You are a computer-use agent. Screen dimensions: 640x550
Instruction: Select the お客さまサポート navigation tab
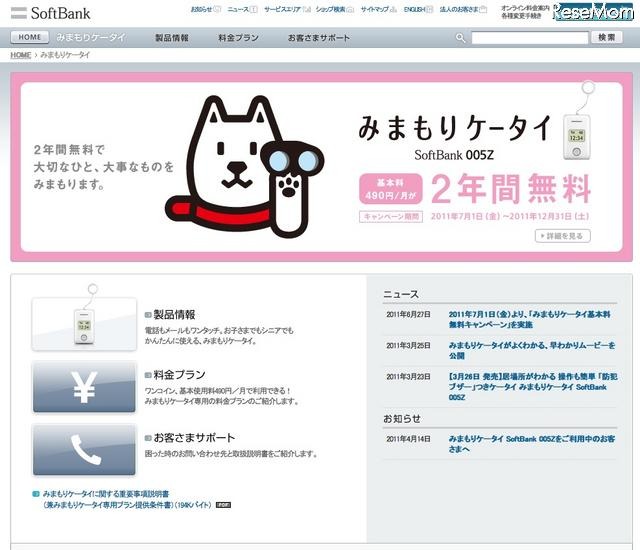pos(319,38)
